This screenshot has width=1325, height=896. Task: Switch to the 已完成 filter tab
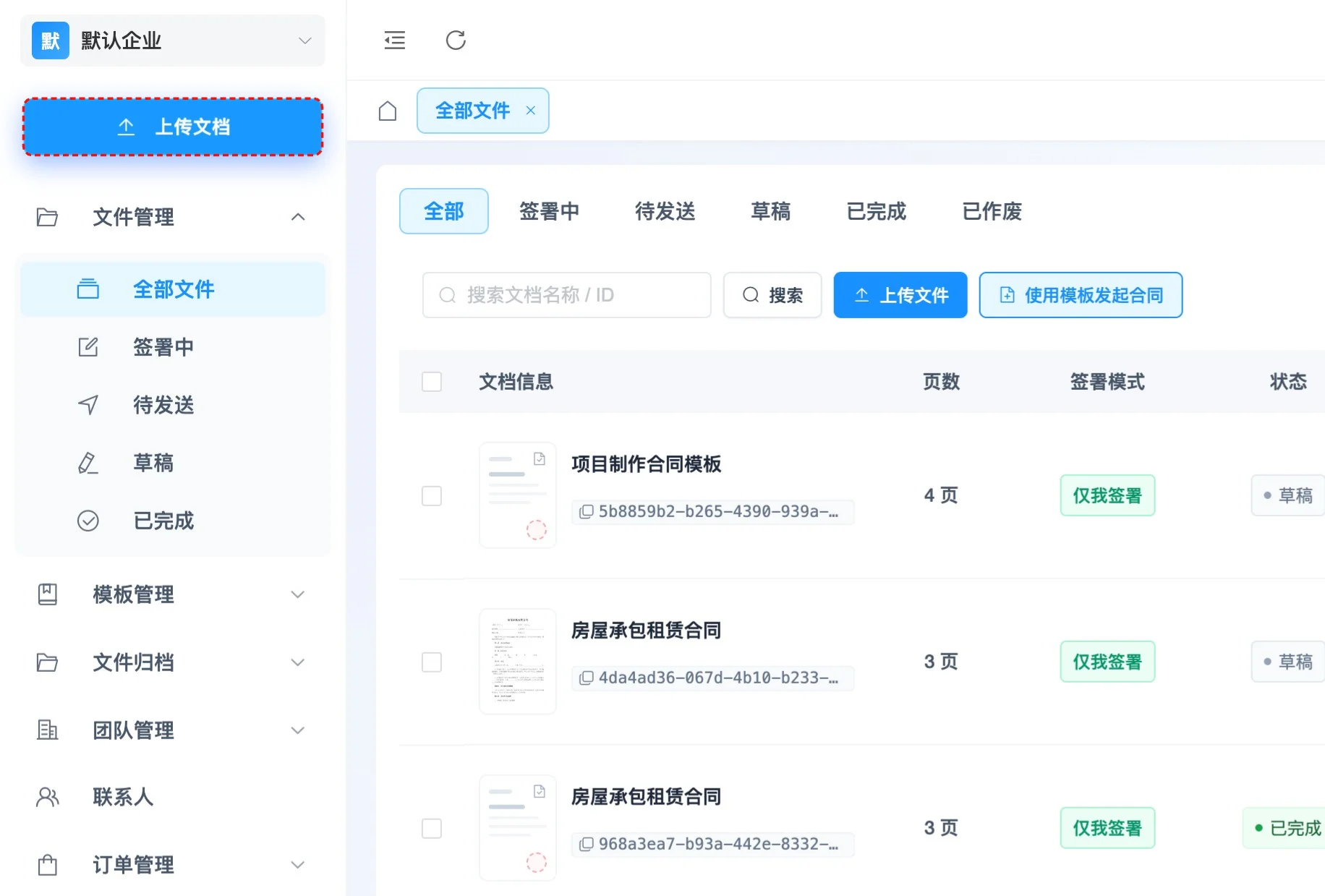point(877,211)
